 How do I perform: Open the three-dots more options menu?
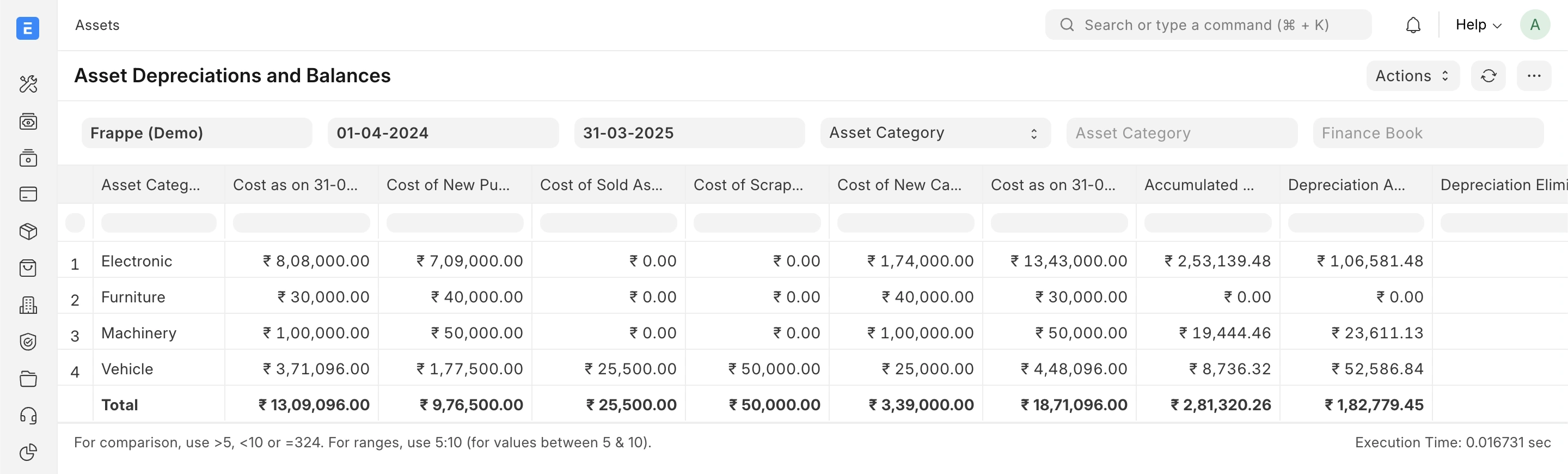(1533, 76)
